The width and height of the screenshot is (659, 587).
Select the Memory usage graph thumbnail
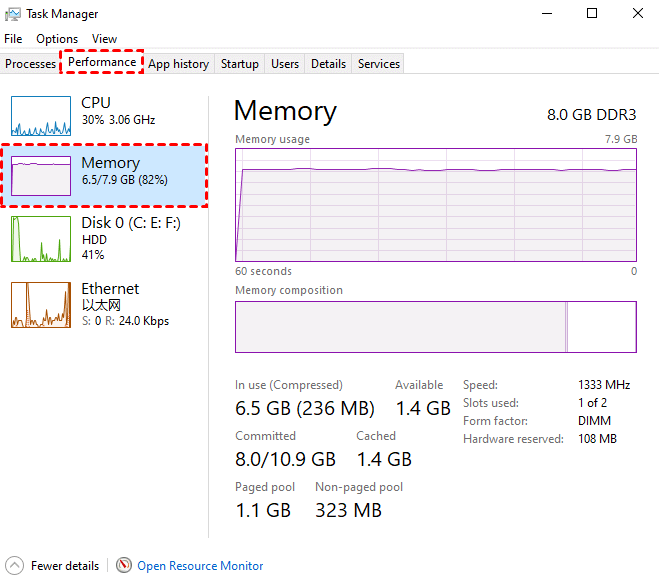pos(41,176)
